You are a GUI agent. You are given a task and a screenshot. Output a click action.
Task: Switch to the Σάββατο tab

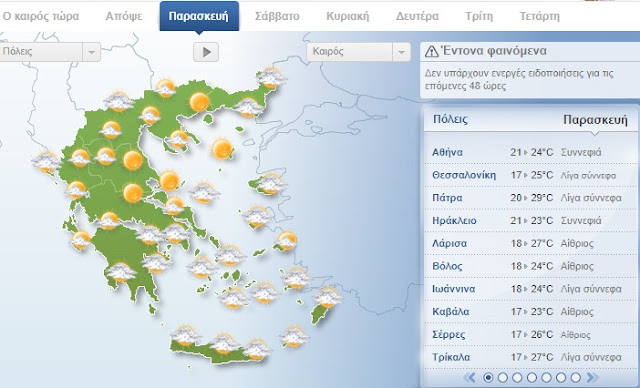tap(277, 16)
